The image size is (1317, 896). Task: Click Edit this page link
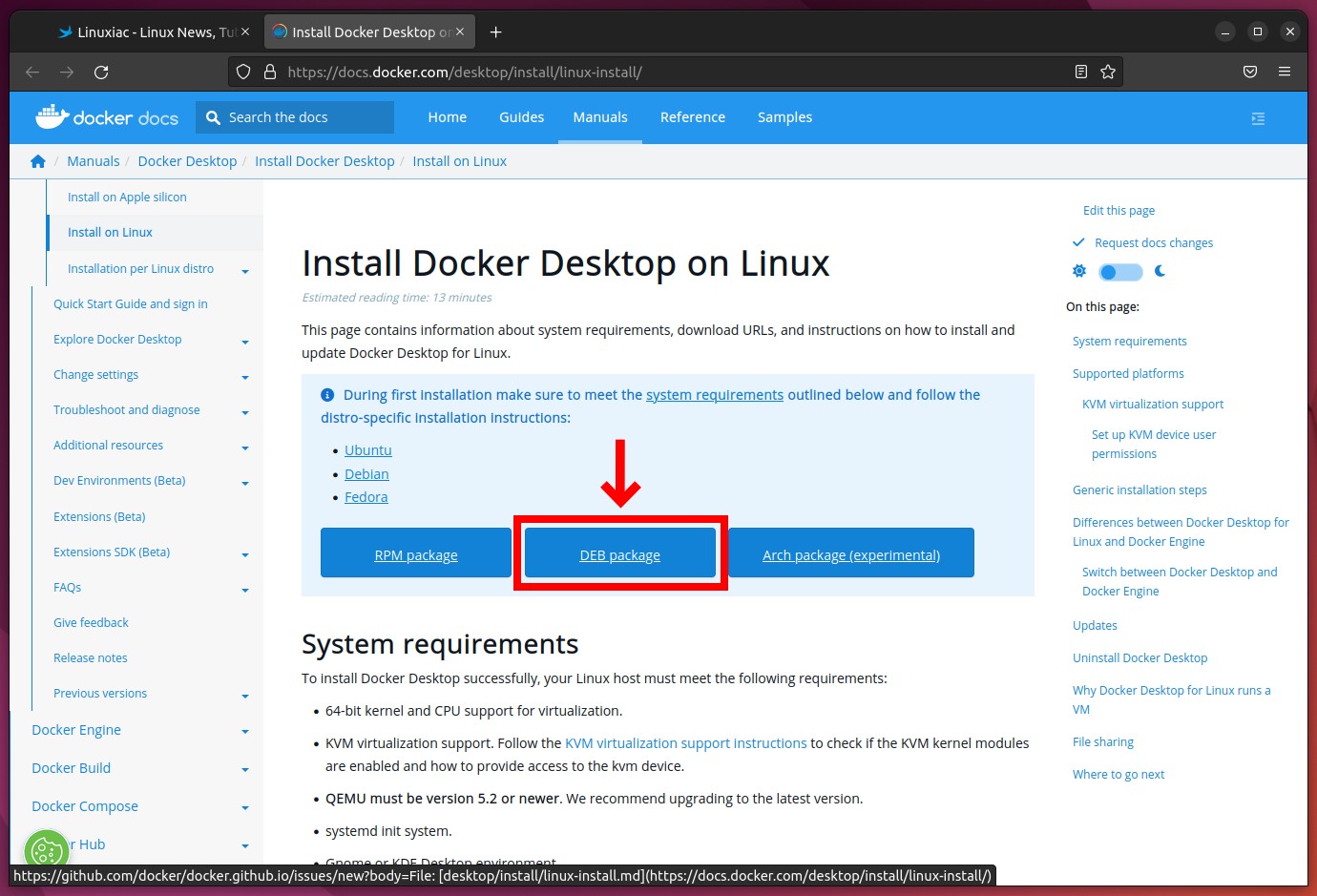(x=1118, y=211)
